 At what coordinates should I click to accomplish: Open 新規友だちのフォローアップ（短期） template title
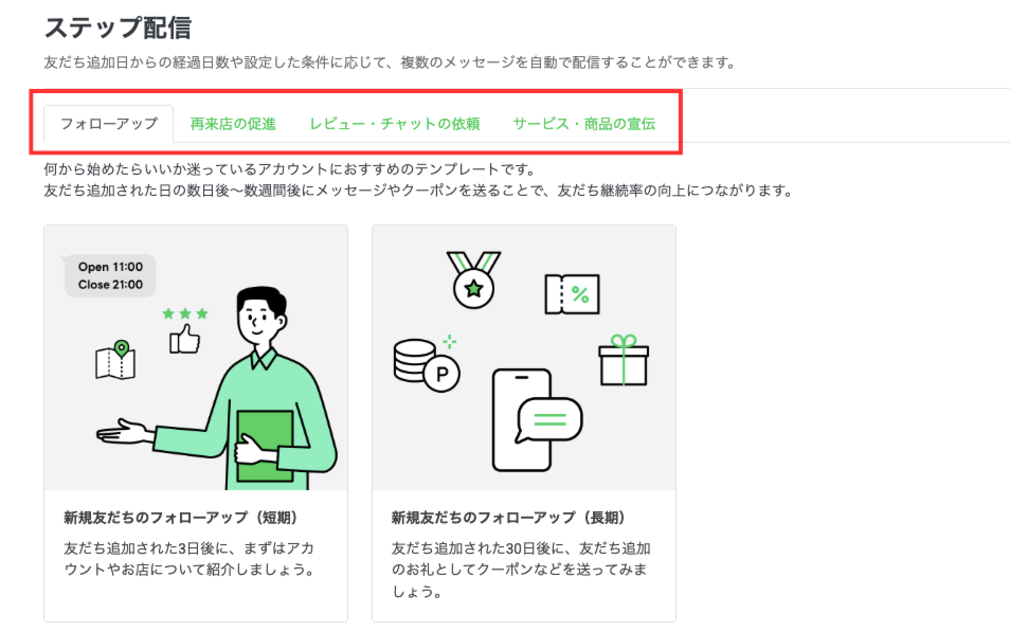[181, 518]
